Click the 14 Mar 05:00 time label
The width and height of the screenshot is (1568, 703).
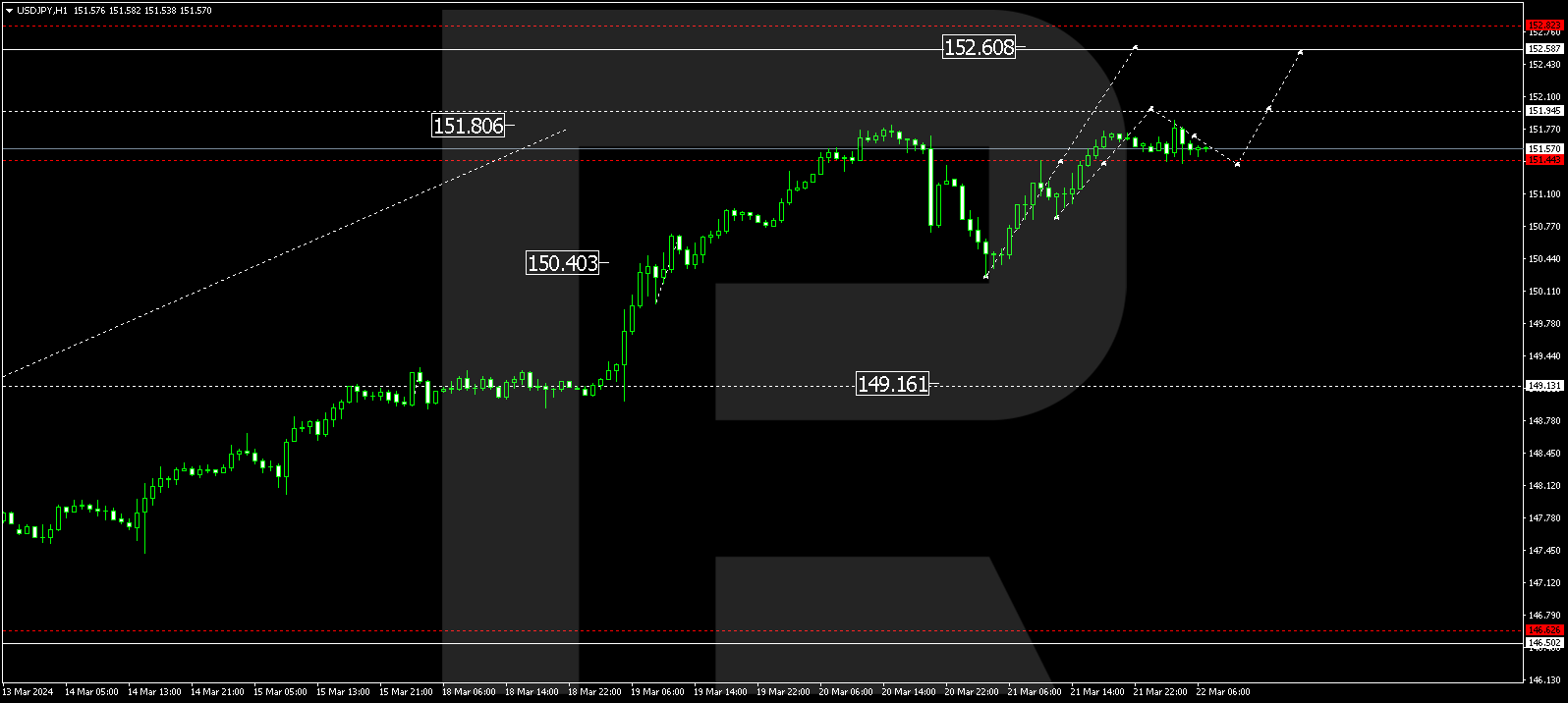point(91,692)
